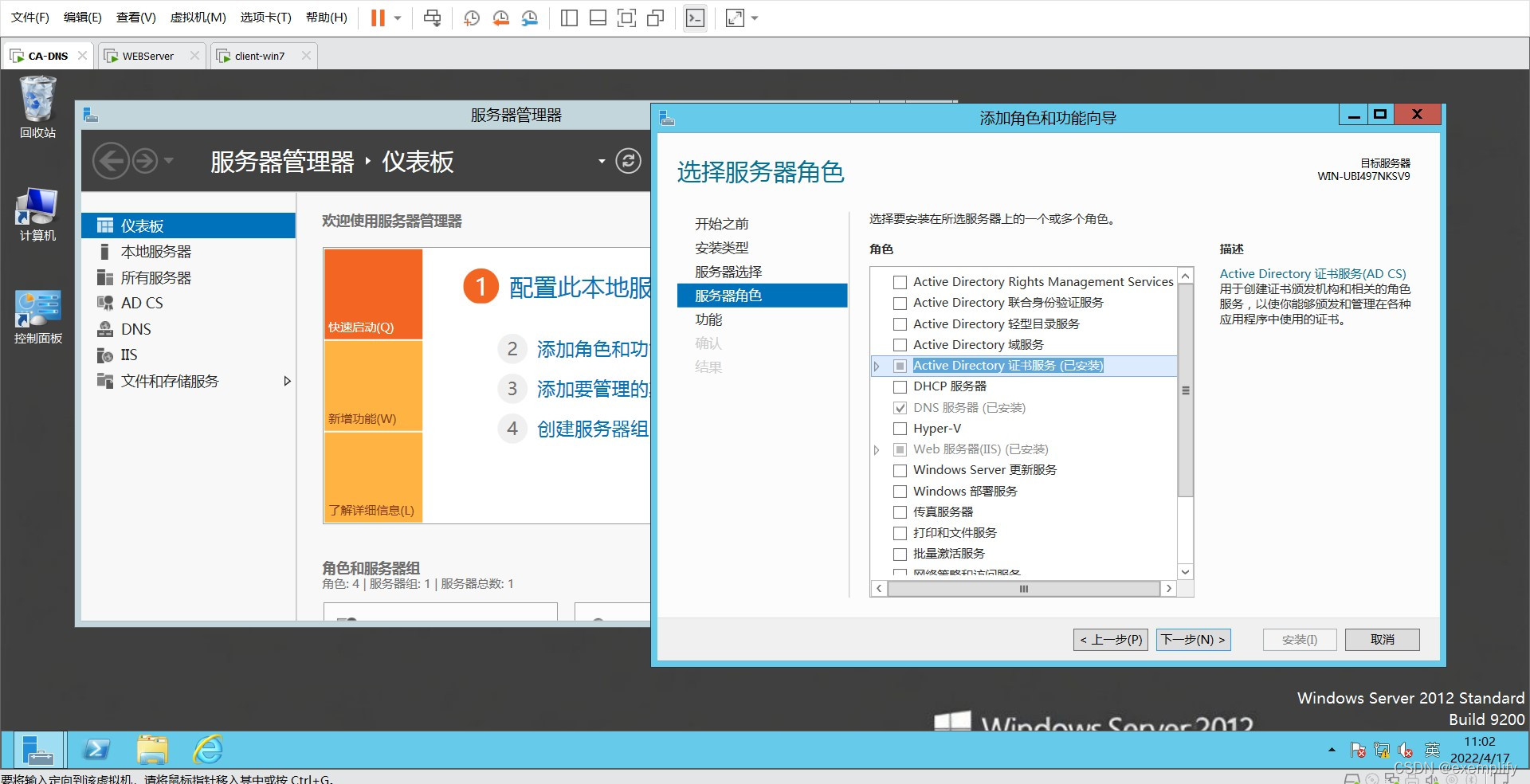Close the CA-DNS tab
The width and height of the screenshot is (1530, 784).
[82, 56]
